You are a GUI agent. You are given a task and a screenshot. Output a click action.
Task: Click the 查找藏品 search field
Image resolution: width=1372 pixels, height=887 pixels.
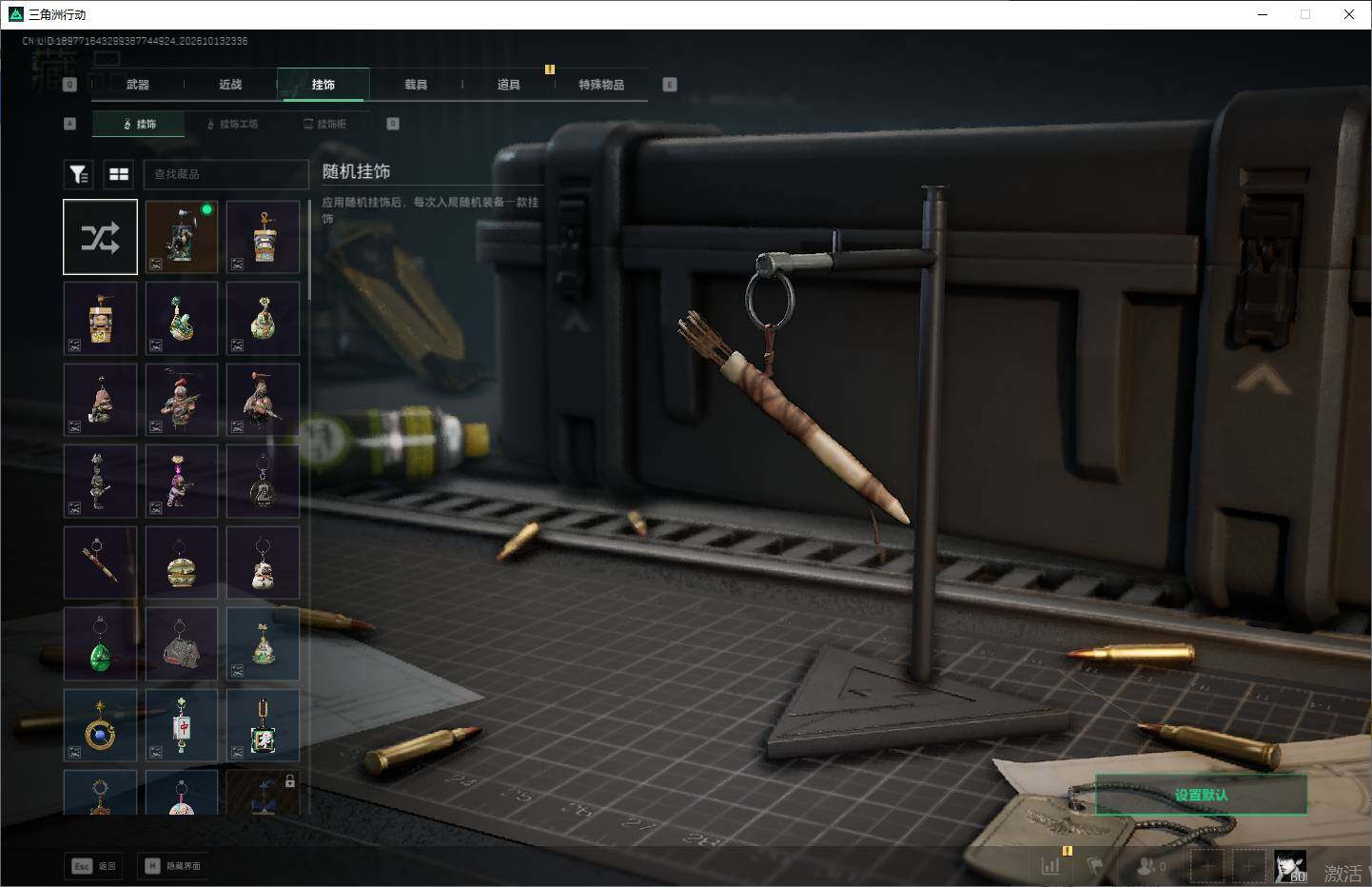226,174
